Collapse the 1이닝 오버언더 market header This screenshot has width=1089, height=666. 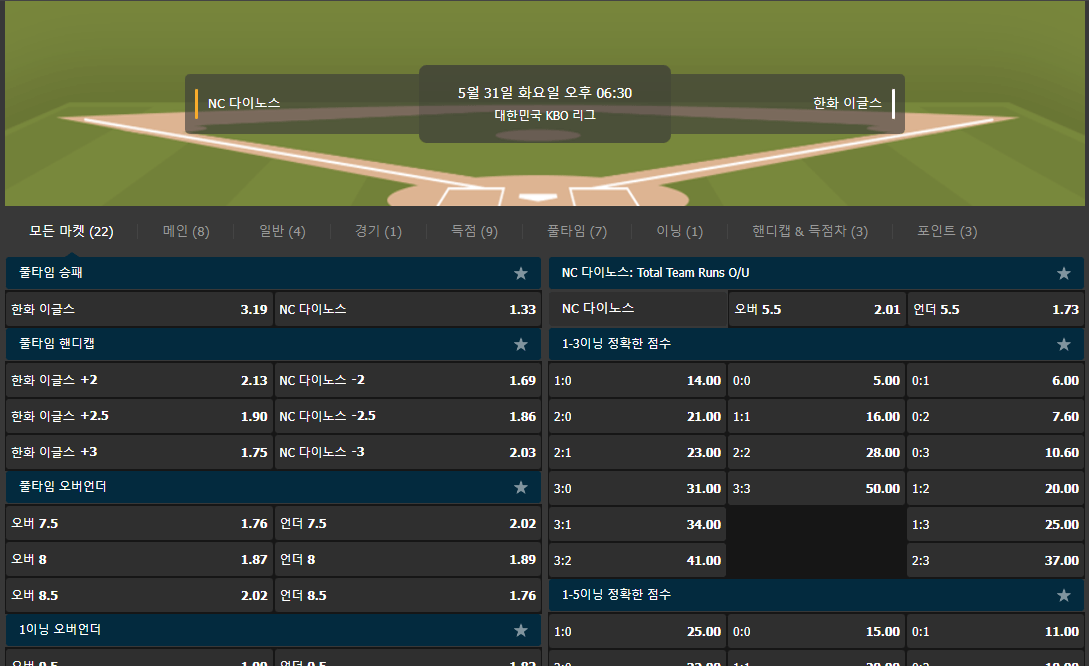click(273, 630)
